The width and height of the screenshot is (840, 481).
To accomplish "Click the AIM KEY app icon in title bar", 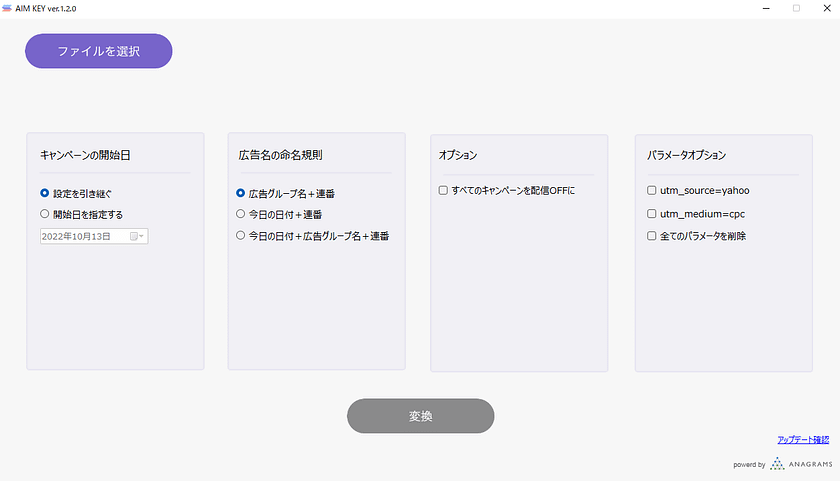I will click(x=7, y=7).
